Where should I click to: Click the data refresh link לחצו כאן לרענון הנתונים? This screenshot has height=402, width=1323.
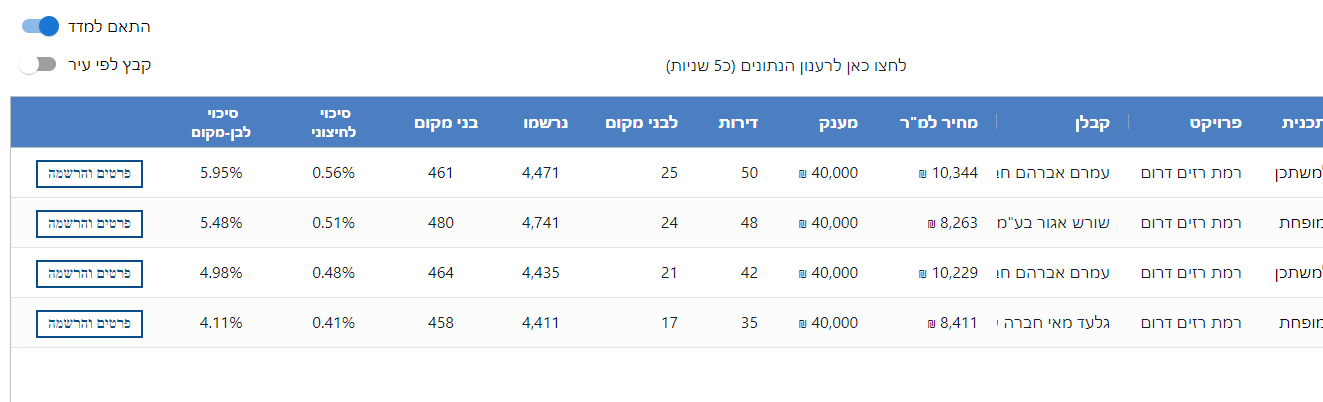pos(786,66)
